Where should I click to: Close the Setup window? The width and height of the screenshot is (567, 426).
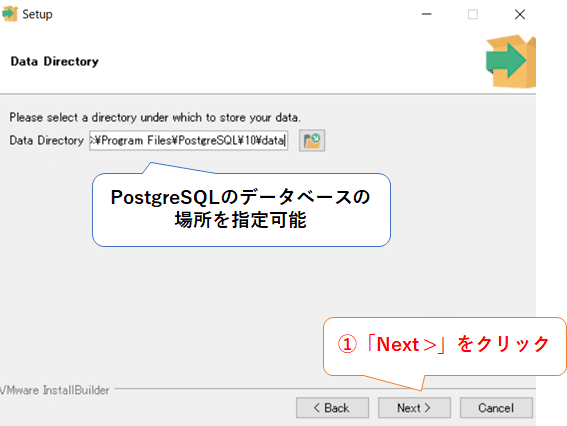click(x=520, y=14)
